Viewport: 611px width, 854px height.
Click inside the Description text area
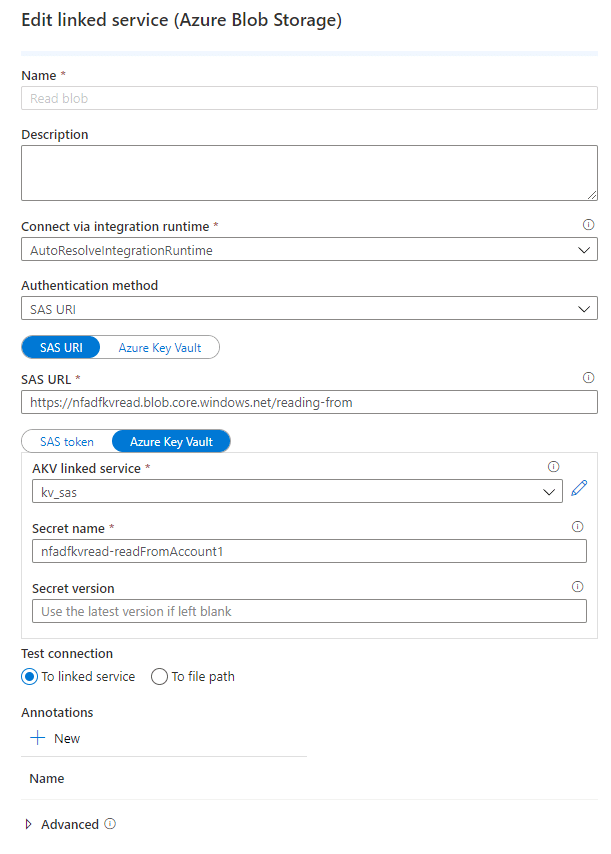(x=309, y=173)
